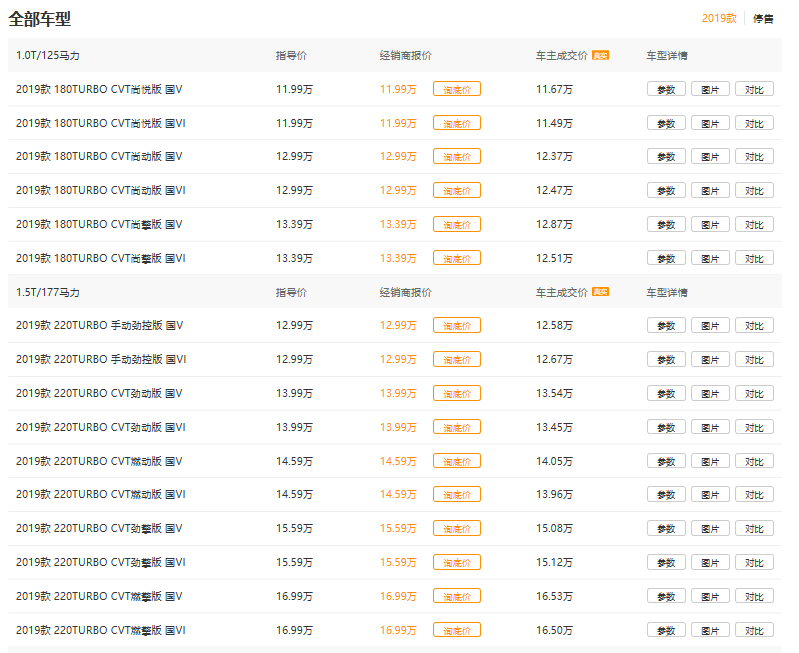Add 220TURBO CVT劲动版 国VI to 对比
799x653 pixels.
point(754,427)
